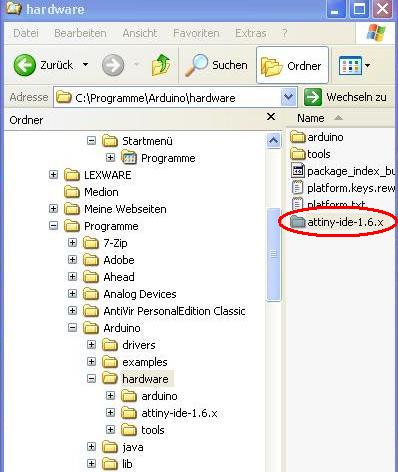The height and width of the screenshot is (472, 398).
Task: Collapse the Arduino tree node
Action: (72, 328)
